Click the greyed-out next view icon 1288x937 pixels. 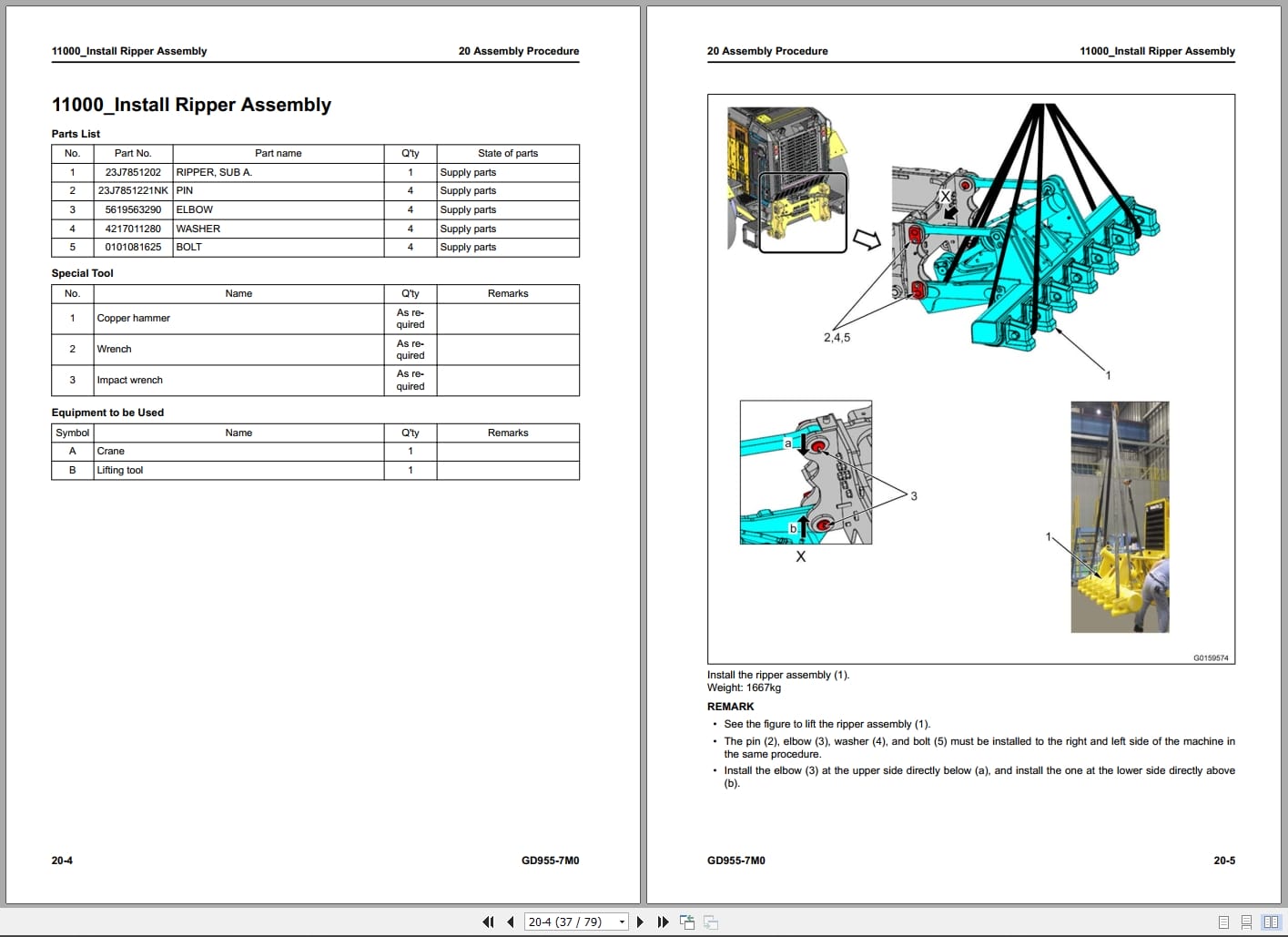[711, 922]
